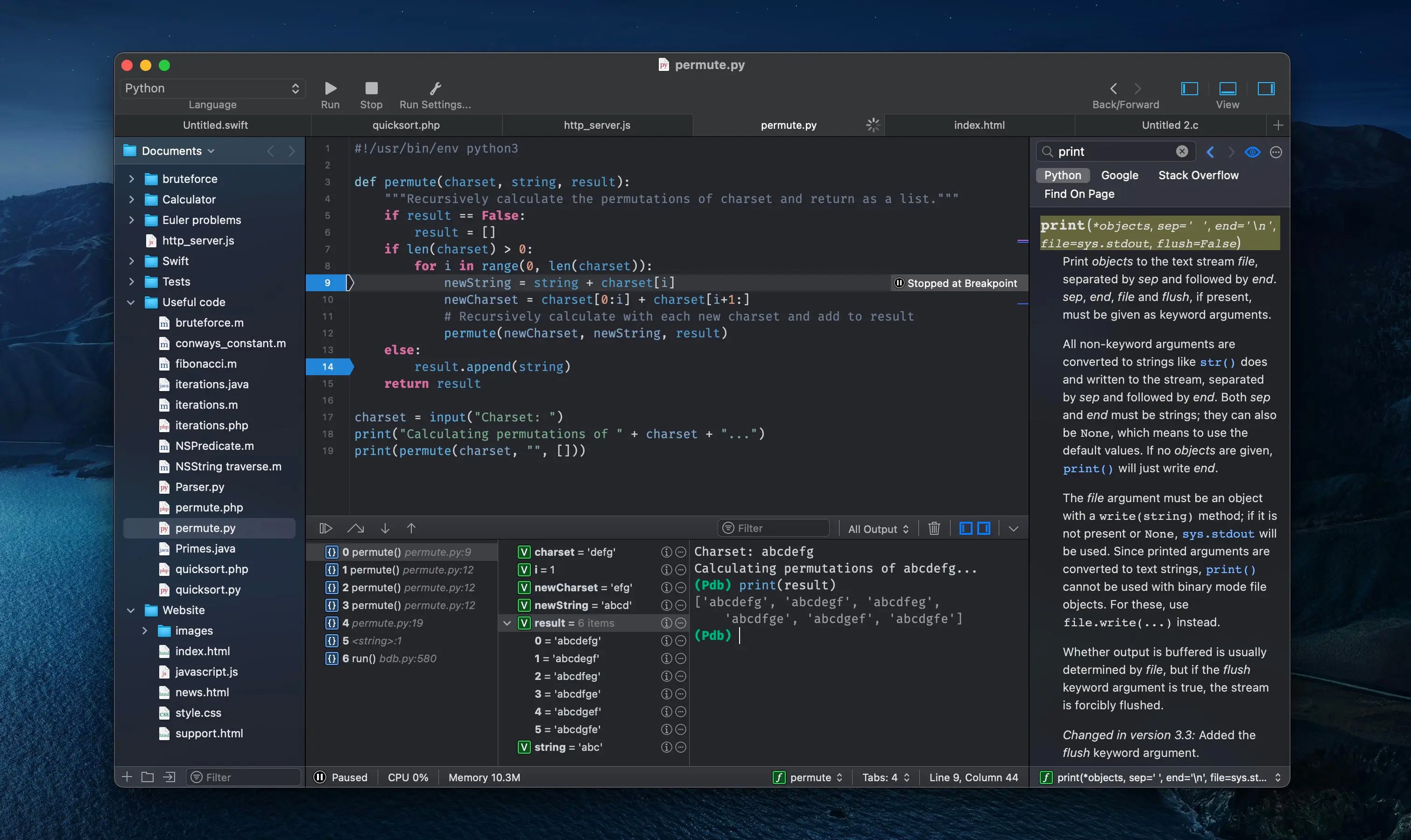The height and width of the screenshot is (840, 1411).
Task: Open a new editor tab with the plus icon
Action: (x=1278, y=125)
